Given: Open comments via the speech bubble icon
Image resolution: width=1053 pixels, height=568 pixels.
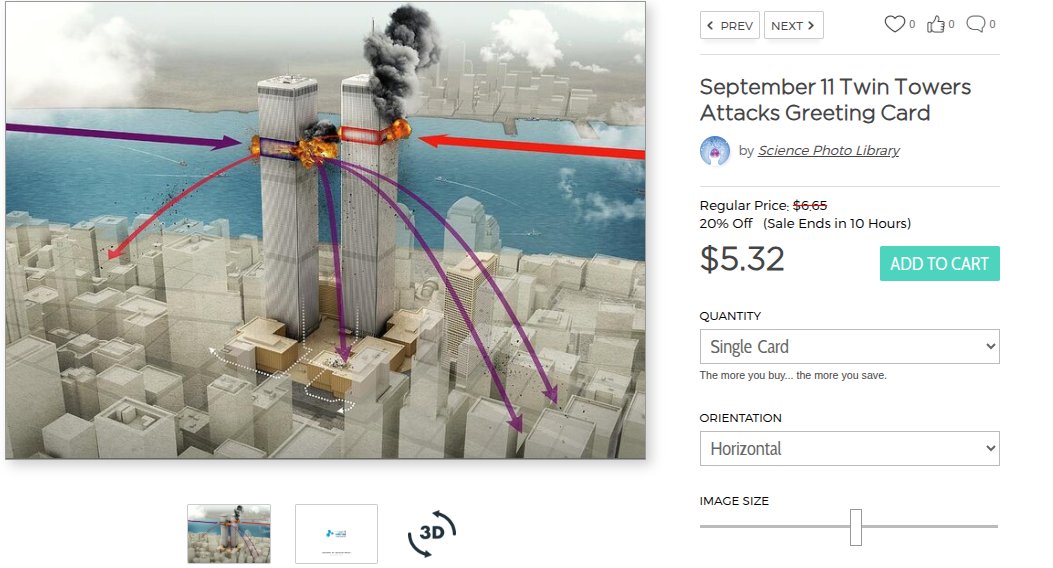Looking at the screenshot, I should click(x=976, y=24).
